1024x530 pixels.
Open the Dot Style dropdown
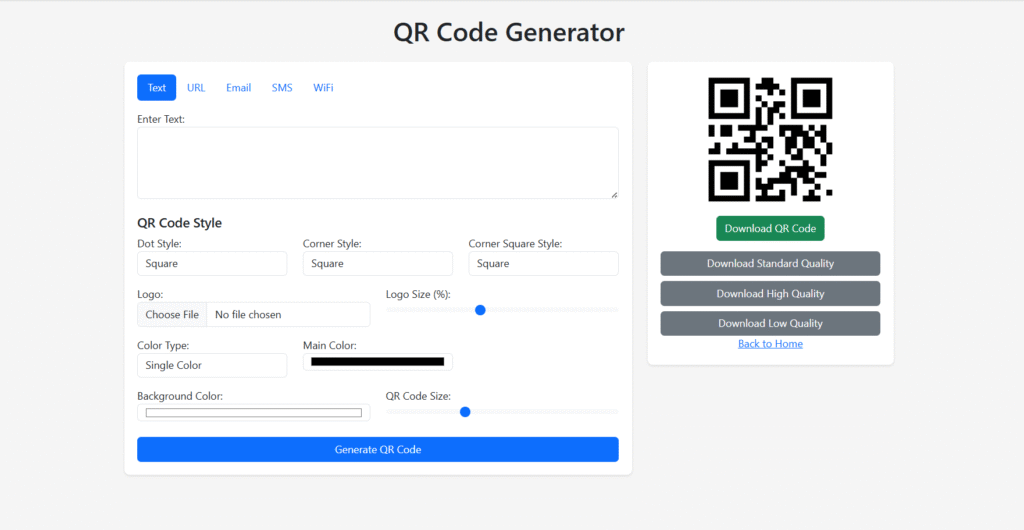212,264
